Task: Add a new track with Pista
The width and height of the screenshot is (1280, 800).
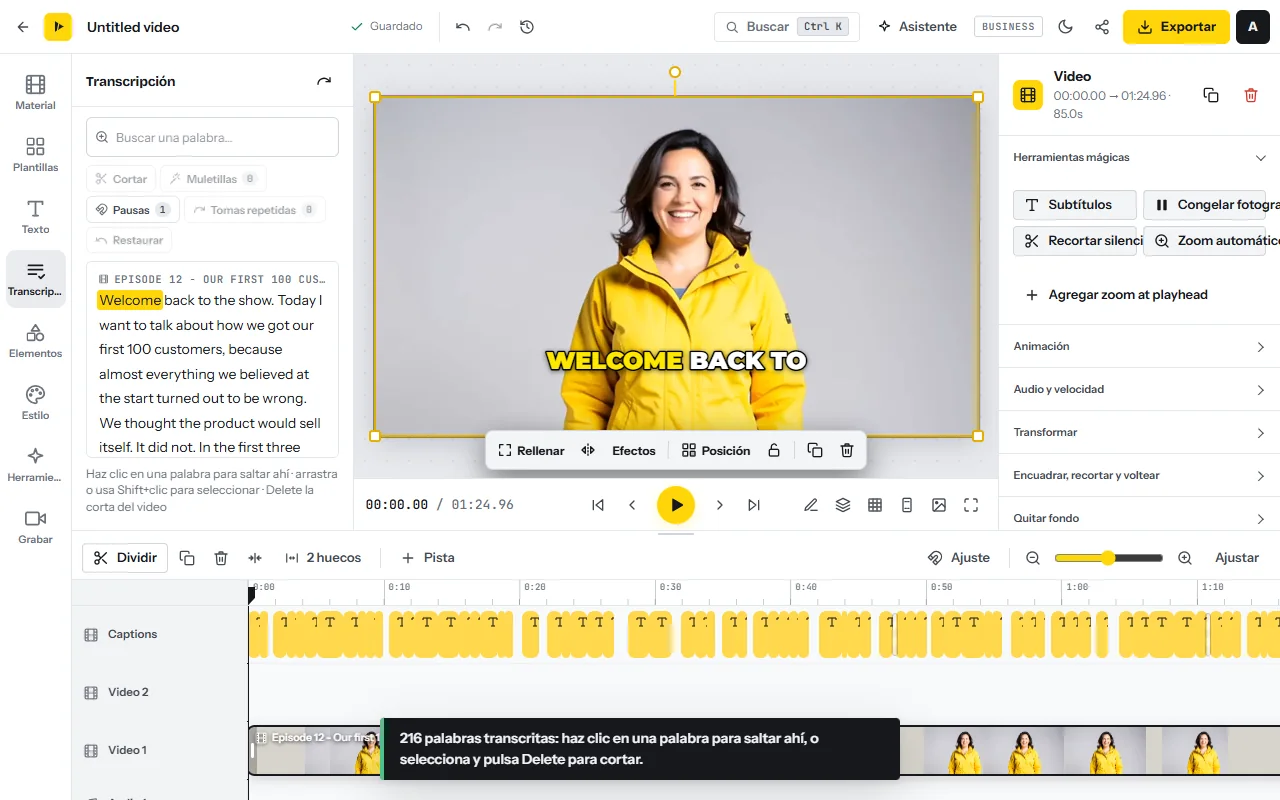Action: [x=428, y=558]
